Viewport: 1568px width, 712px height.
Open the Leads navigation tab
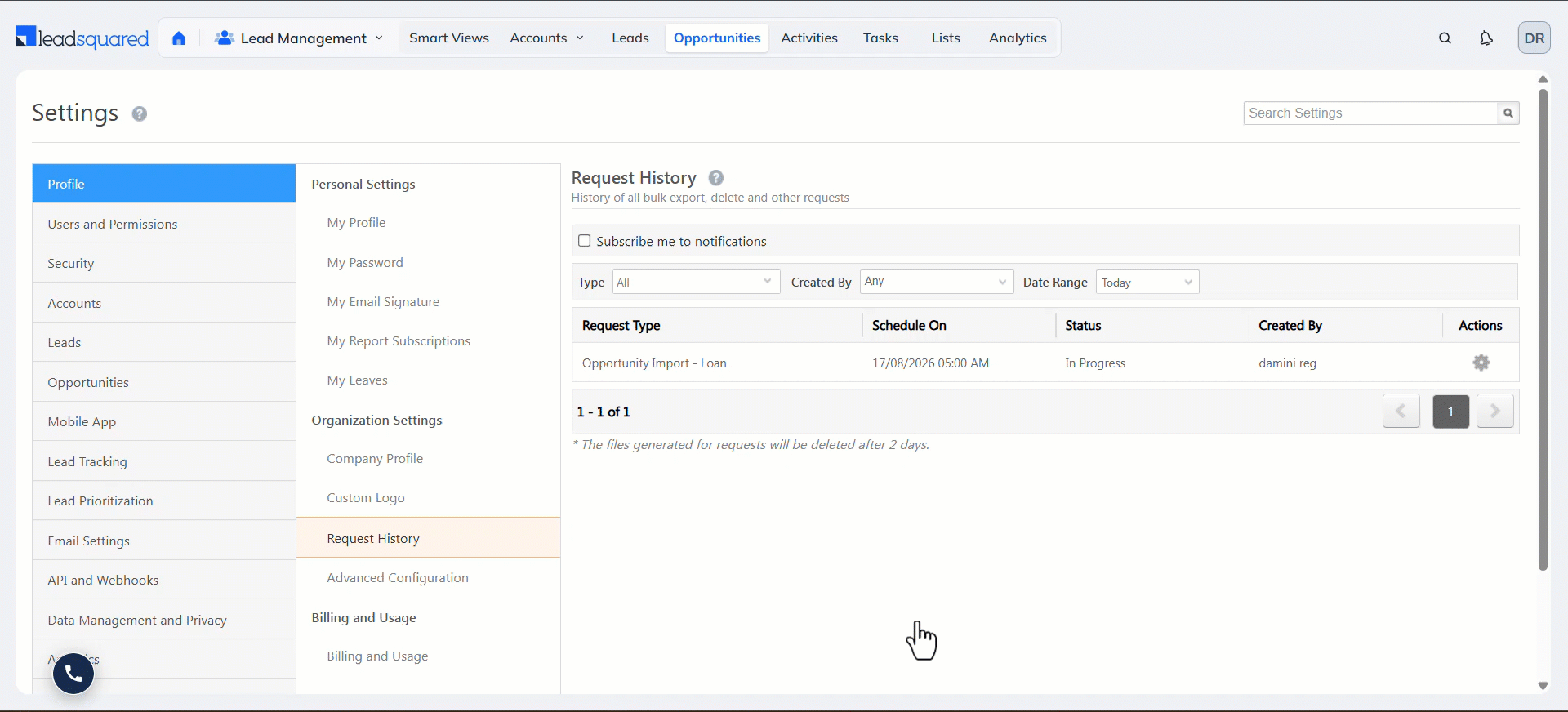click(630, 38)
